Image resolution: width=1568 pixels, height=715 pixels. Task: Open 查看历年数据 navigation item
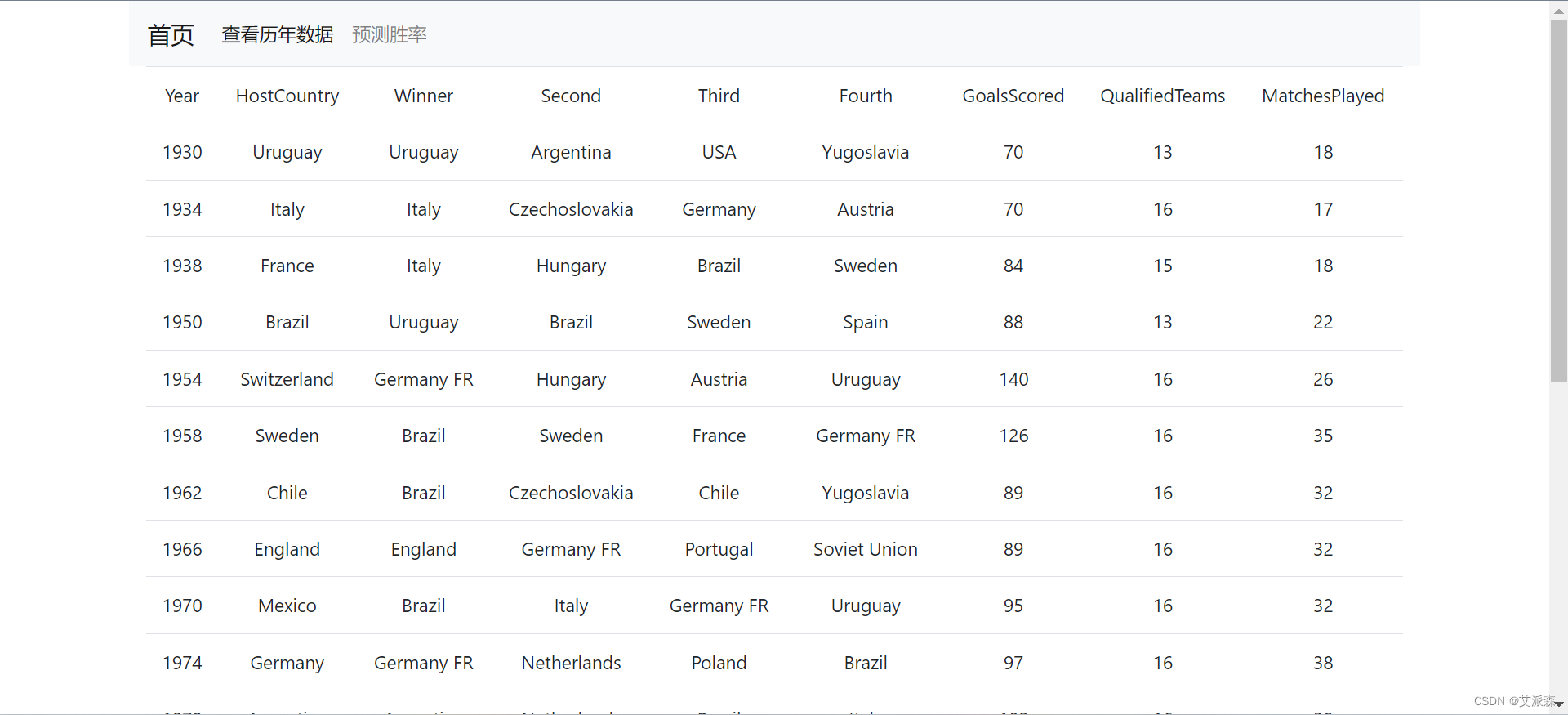278,34
